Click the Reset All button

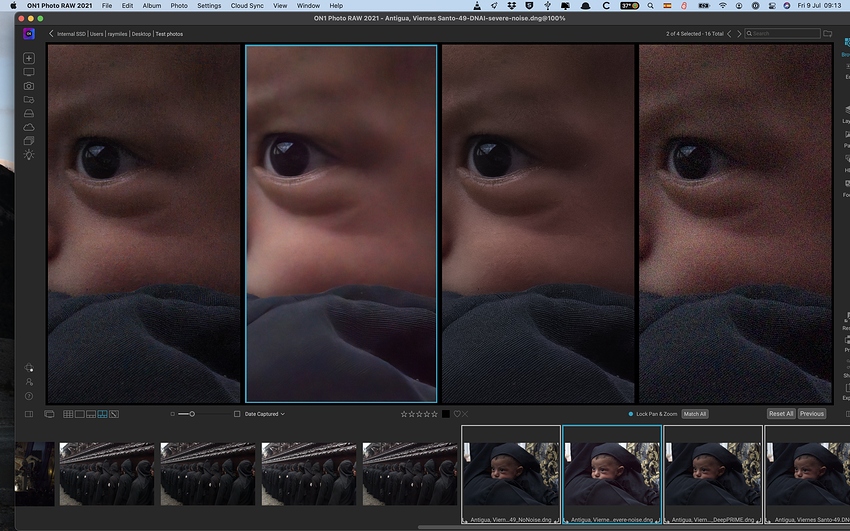(781, 414)
